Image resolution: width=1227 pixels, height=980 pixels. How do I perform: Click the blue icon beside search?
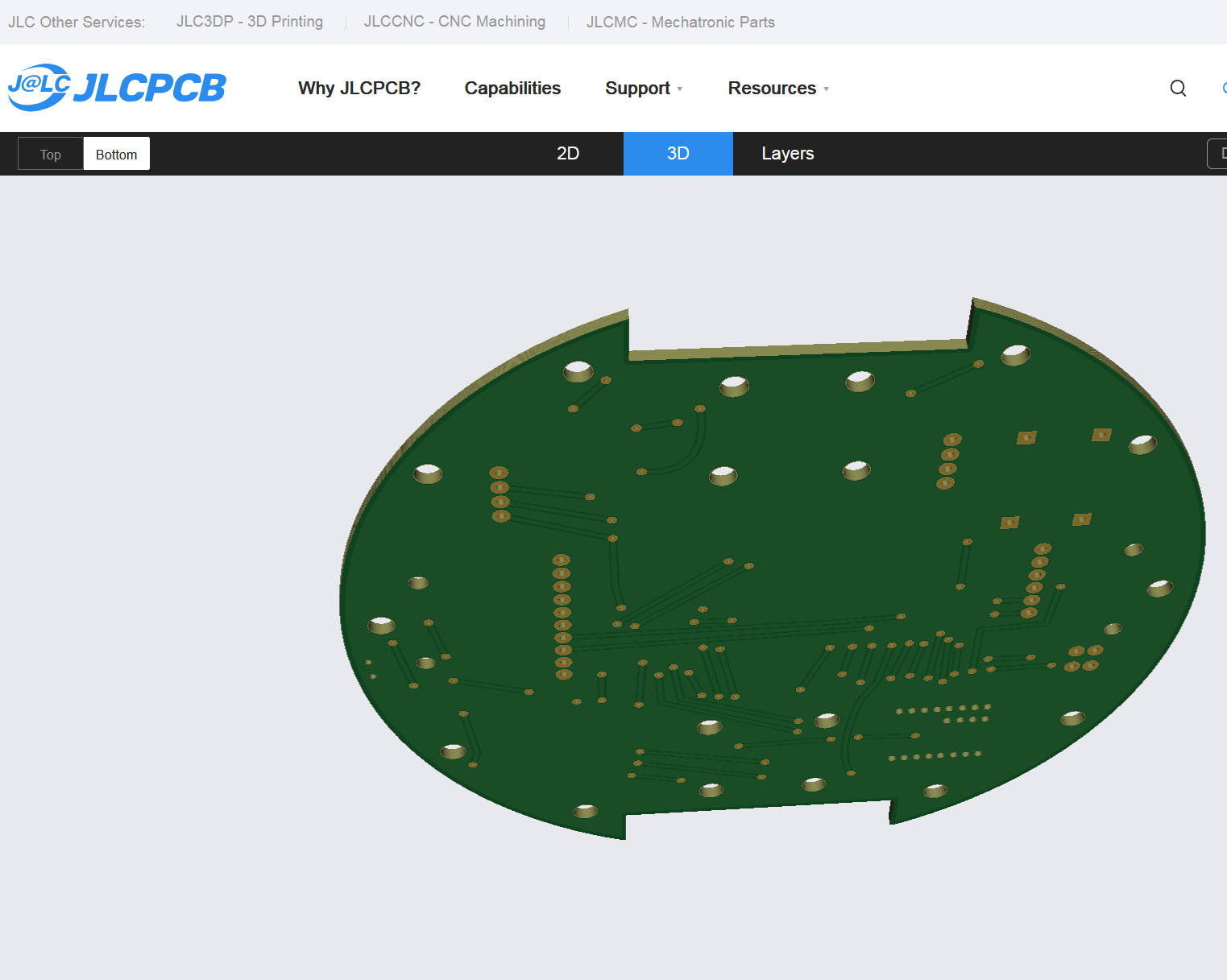click(x=1224, y=89)
